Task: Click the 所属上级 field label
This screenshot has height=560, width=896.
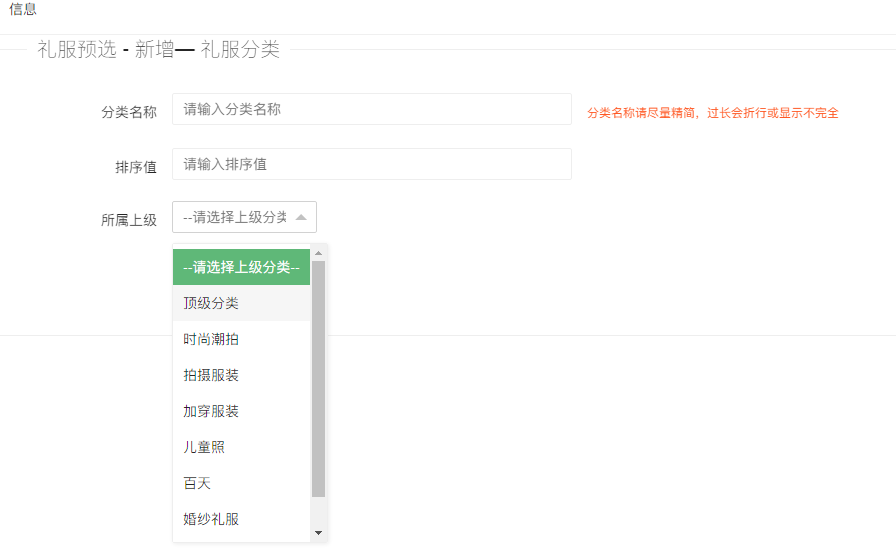Action: 129,220
